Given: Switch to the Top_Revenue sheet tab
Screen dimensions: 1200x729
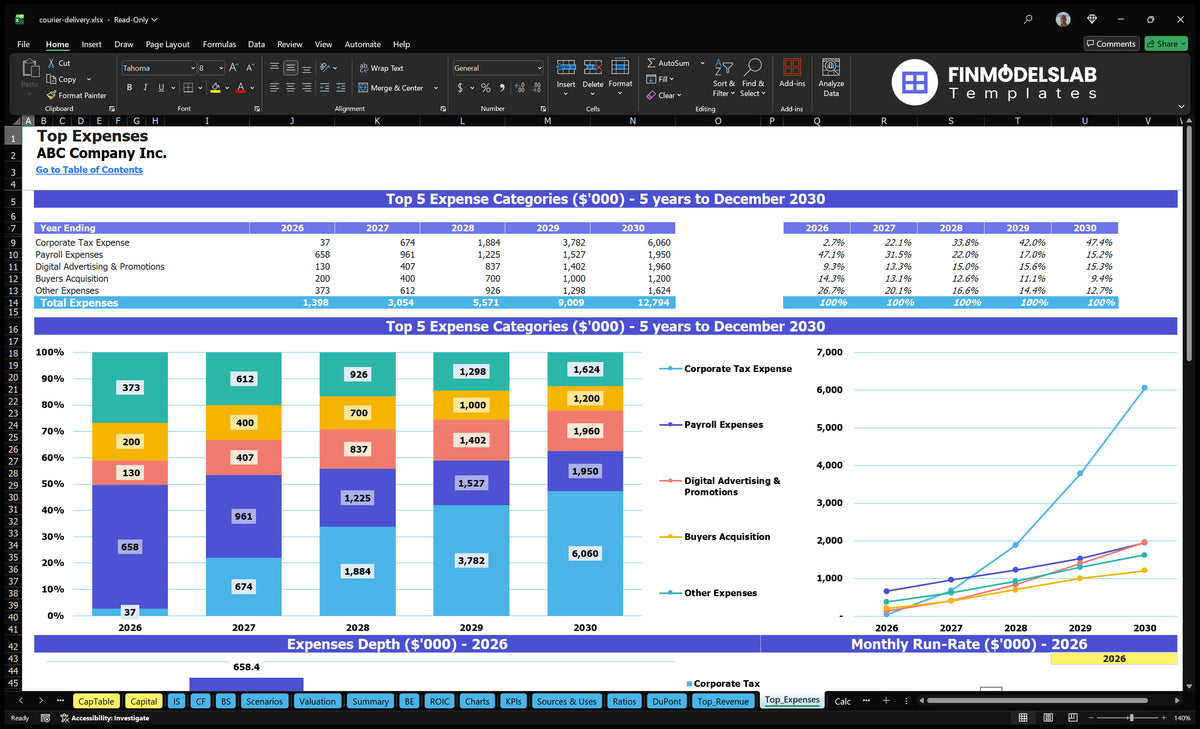Looking at the screenshot, I should point(722,701).
